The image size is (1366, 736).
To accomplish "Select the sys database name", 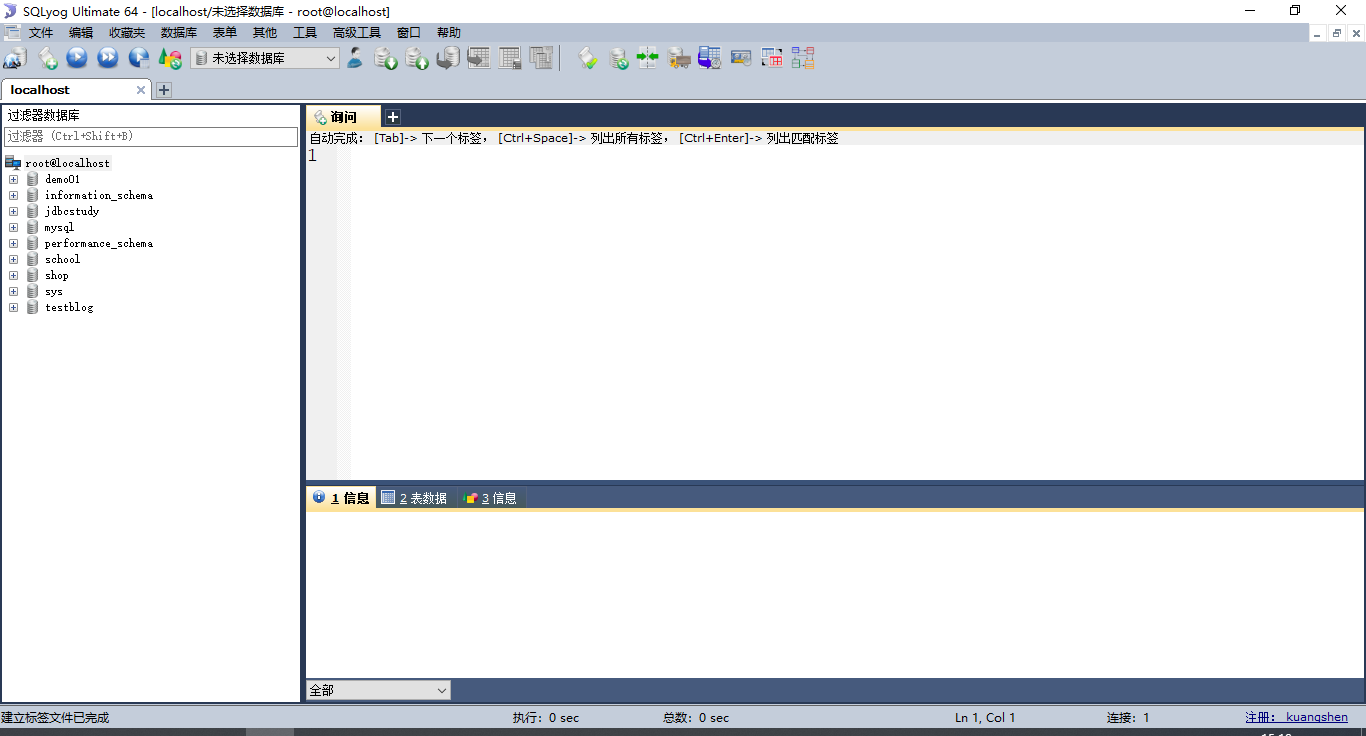I will 54,291.
